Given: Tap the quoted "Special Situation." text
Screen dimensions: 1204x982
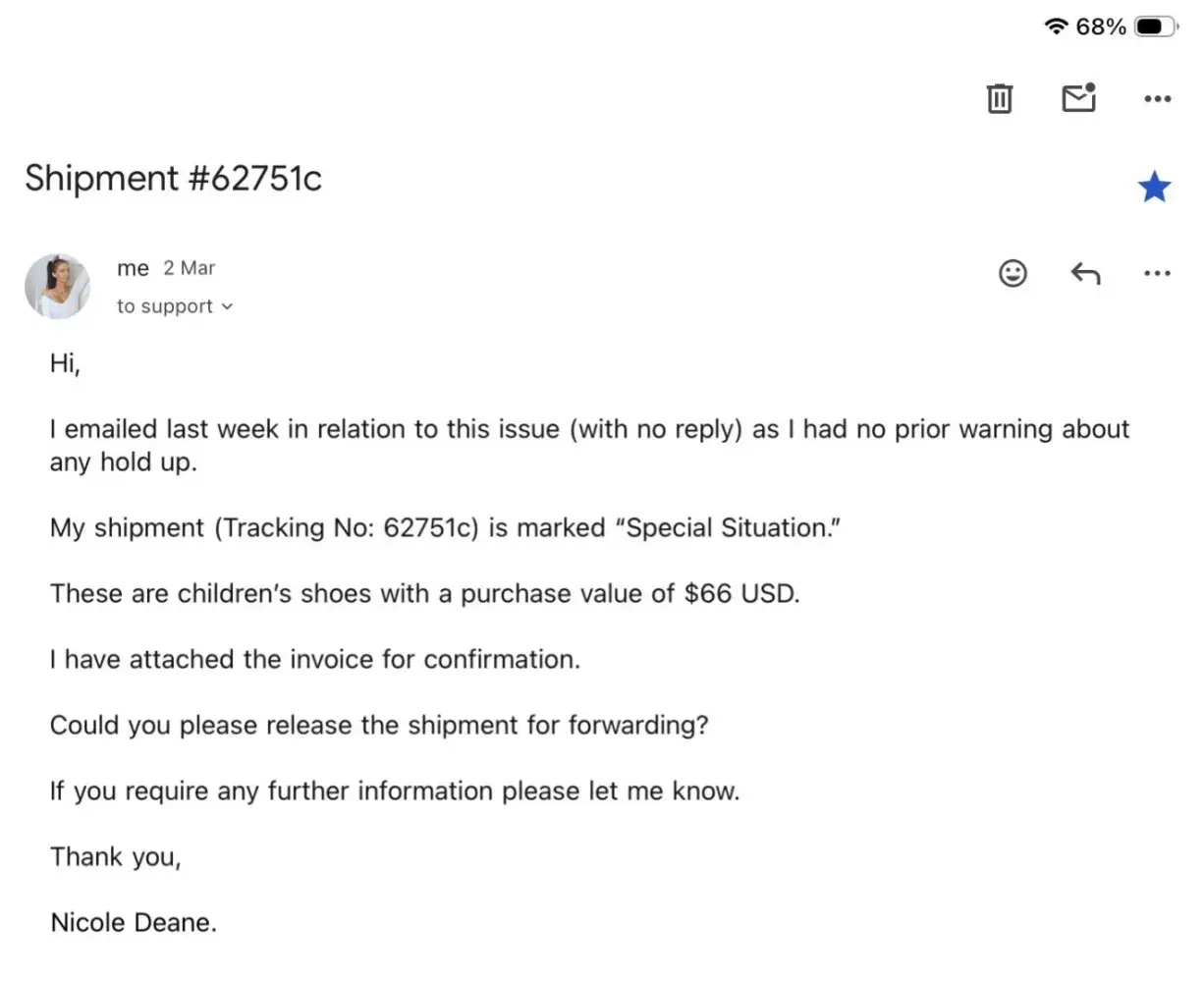Looking at the screenshot, I should 728,528.
